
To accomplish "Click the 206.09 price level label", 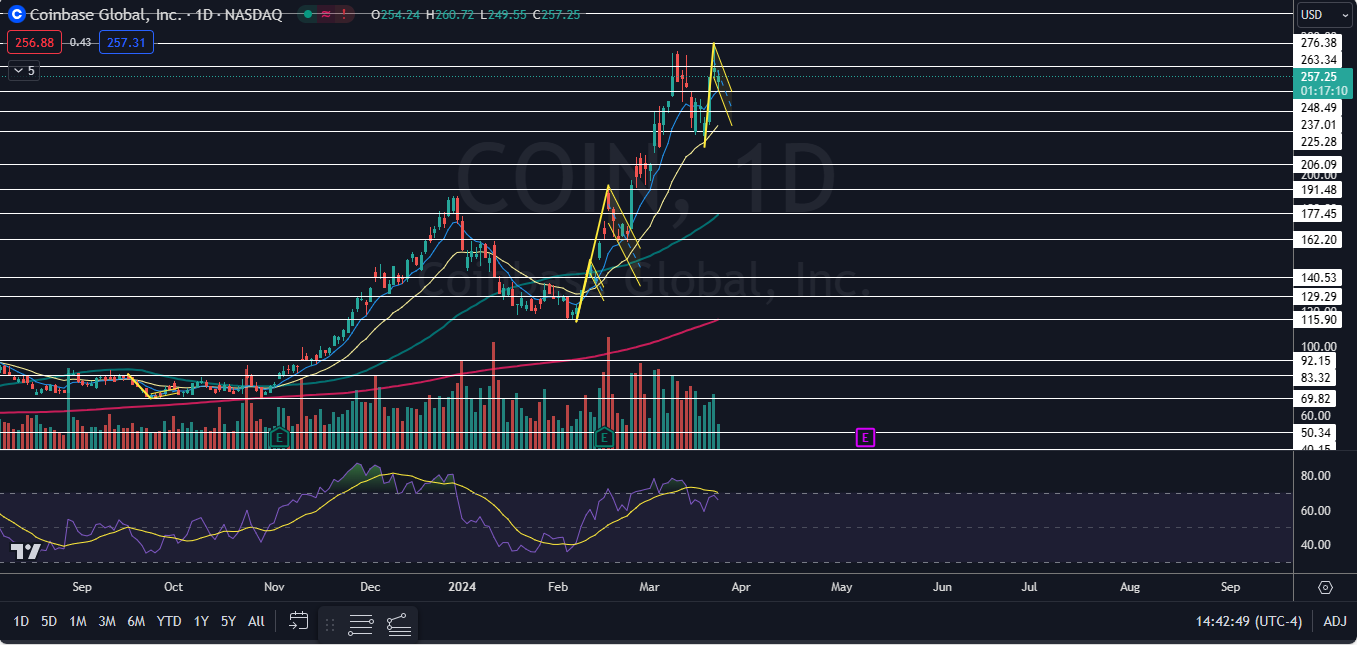I will (x=1319, y=165).
